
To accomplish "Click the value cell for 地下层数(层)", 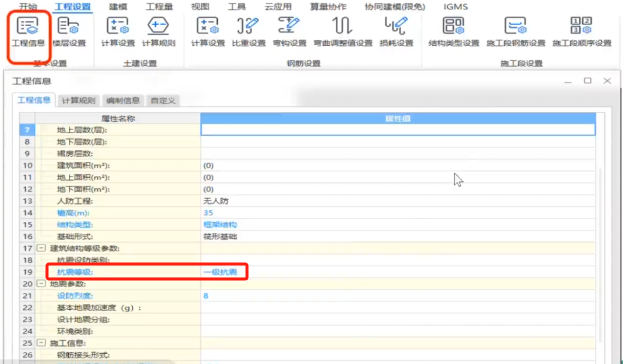I will [398, 141].
